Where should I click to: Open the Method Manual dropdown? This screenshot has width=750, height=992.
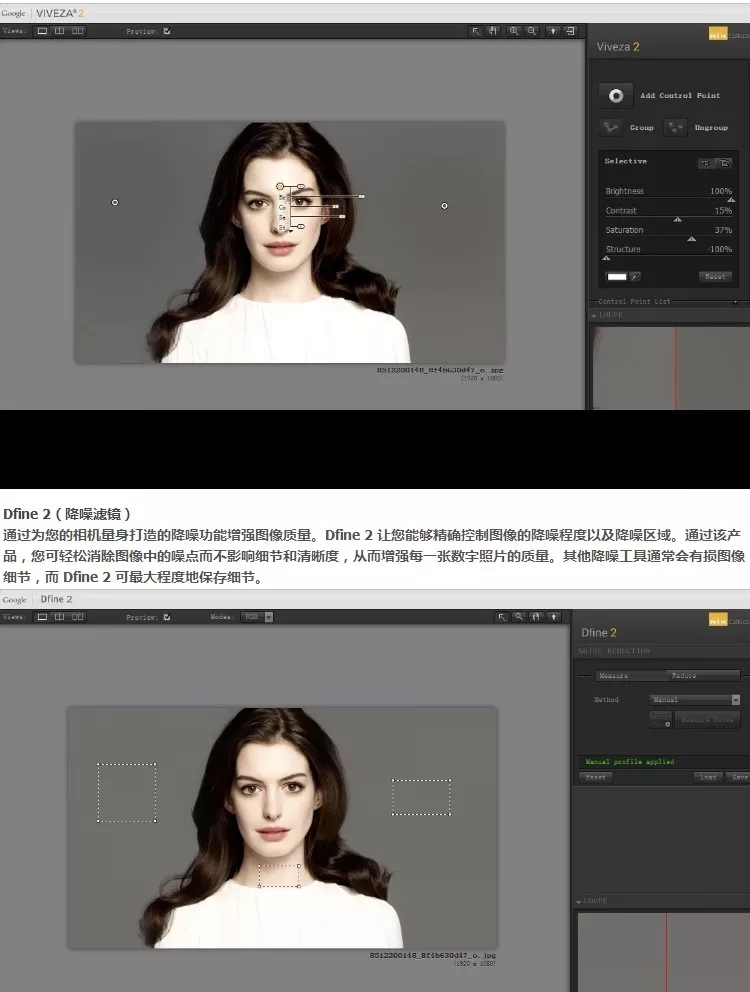[694, 700]
